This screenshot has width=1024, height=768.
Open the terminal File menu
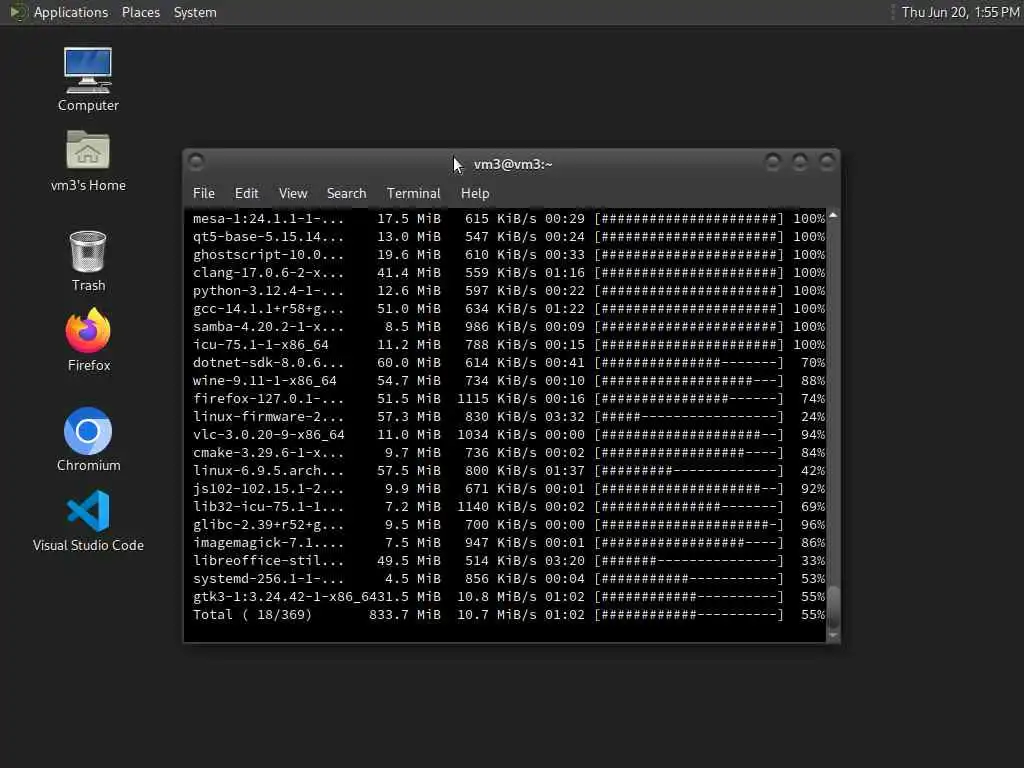(x=204, y=193)
